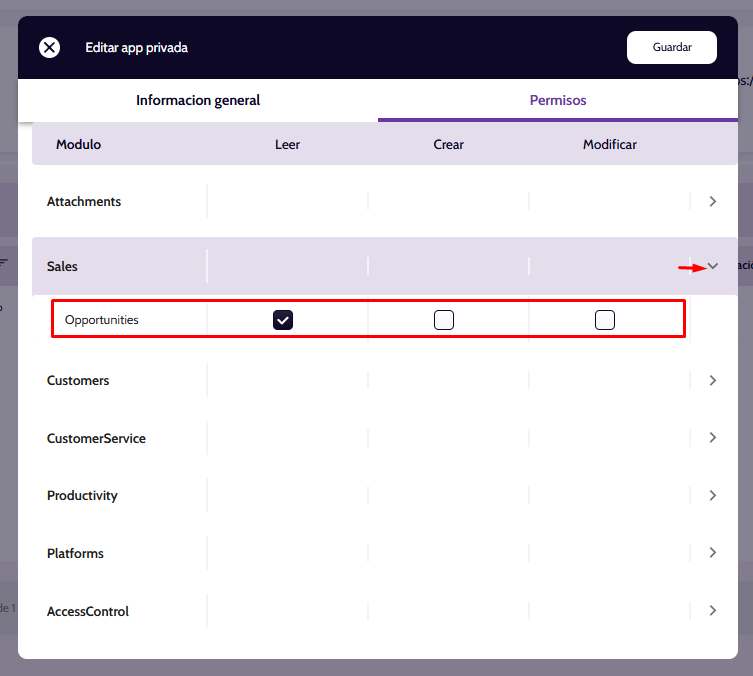753x676 pixels.
Task: Select the Permisos tab
Action: [557, 100]
